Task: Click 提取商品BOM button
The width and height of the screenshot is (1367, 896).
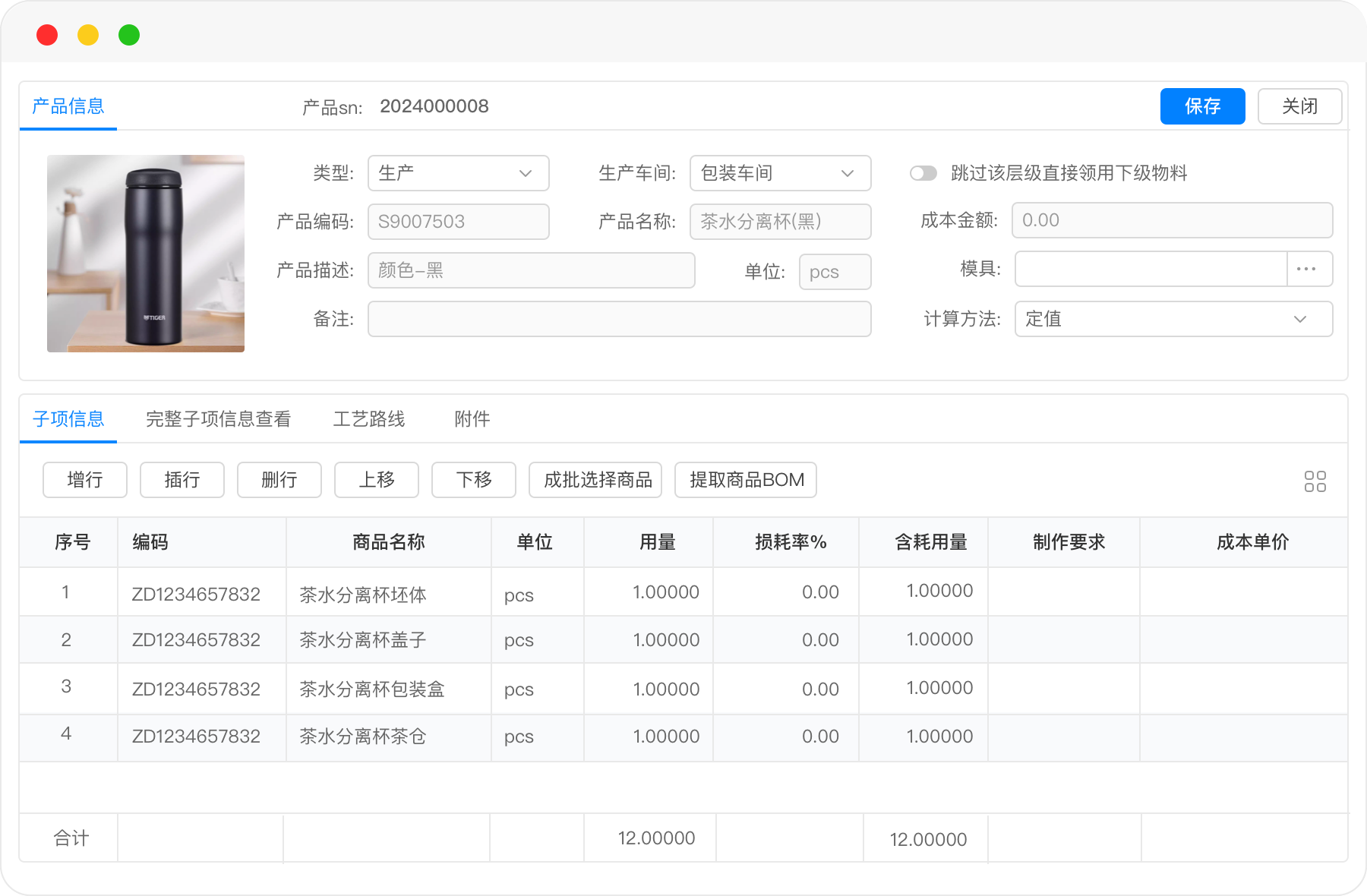Action: pyautogui.click(x=746, y=480)
